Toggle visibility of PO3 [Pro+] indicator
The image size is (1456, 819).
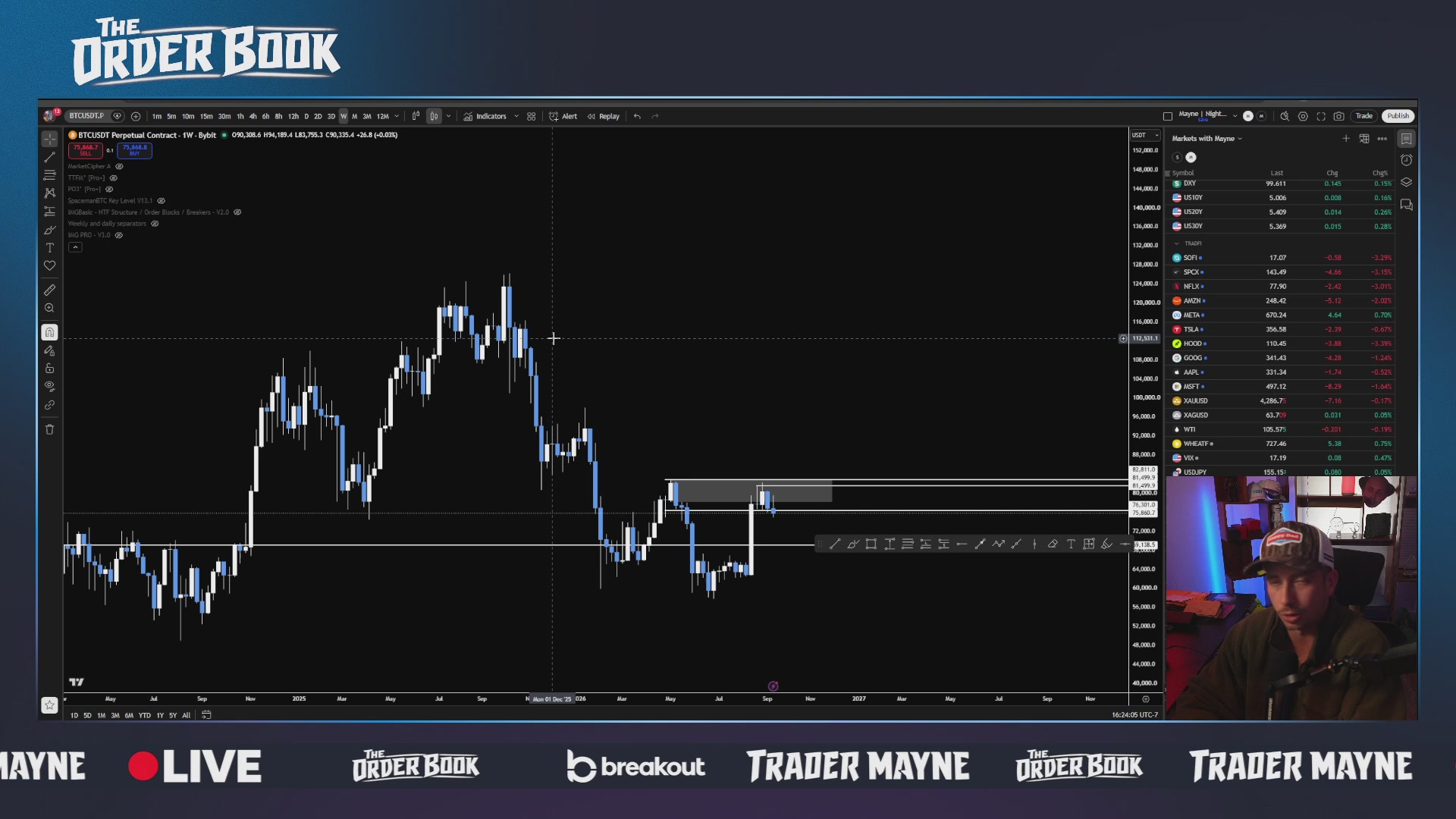109,190
